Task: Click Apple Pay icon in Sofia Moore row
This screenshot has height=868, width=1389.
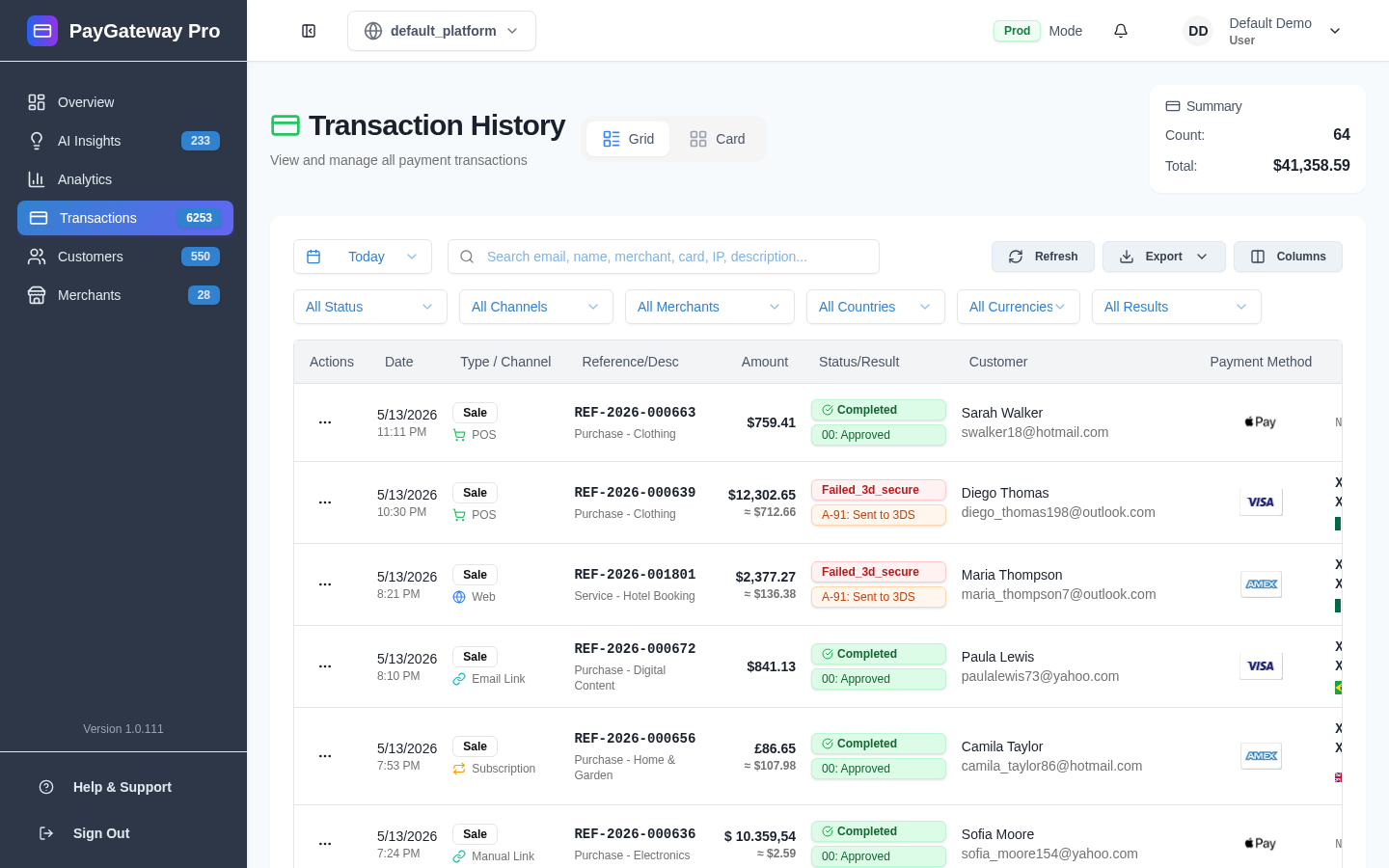Action: click(x=1261, y=844)
